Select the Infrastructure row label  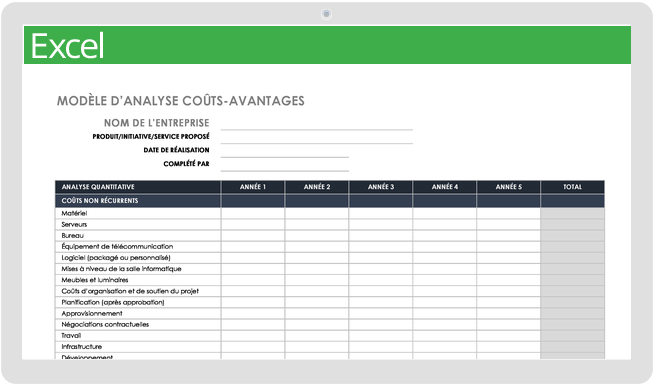[81, 347]
